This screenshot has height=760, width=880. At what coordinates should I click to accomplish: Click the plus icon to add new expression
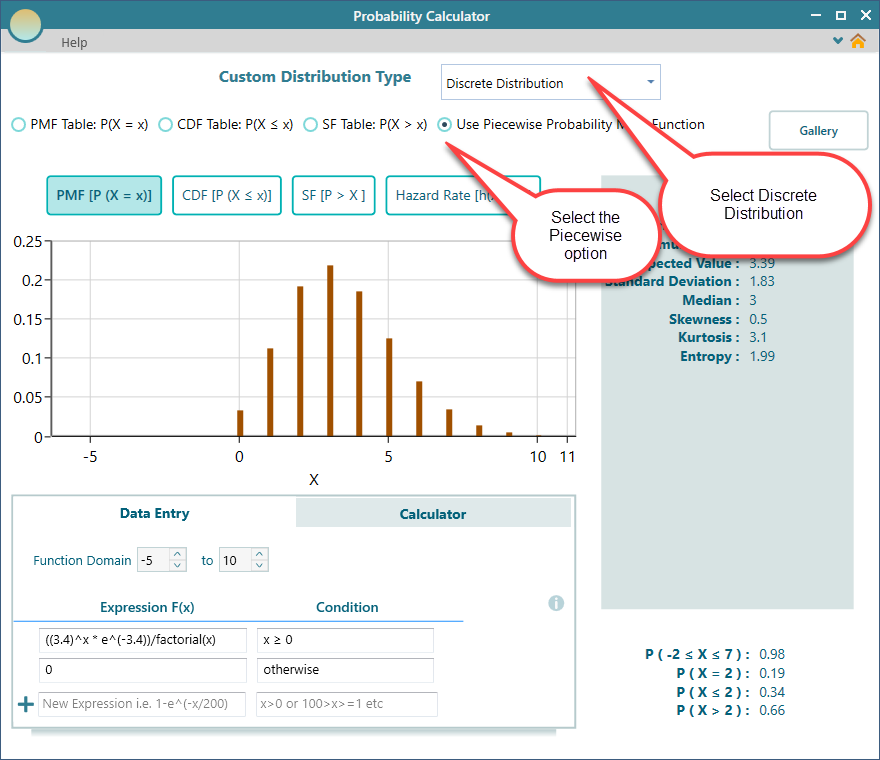point(25,703)
